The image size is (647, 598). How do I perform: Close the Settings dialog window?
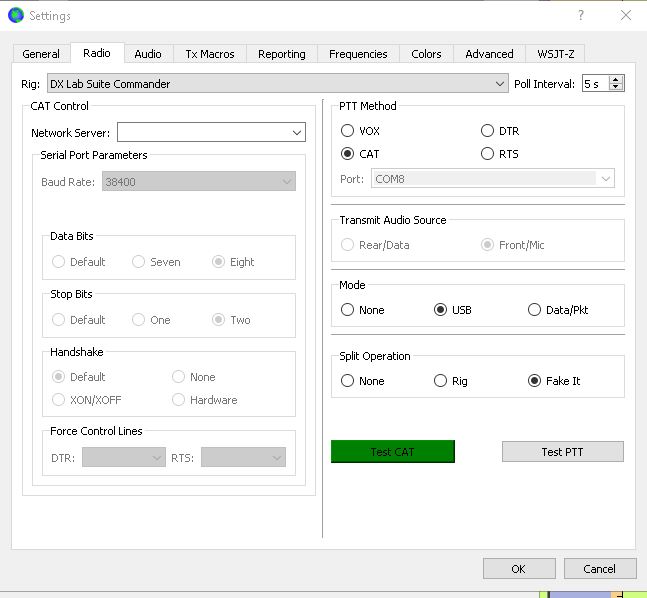[626, 15]
